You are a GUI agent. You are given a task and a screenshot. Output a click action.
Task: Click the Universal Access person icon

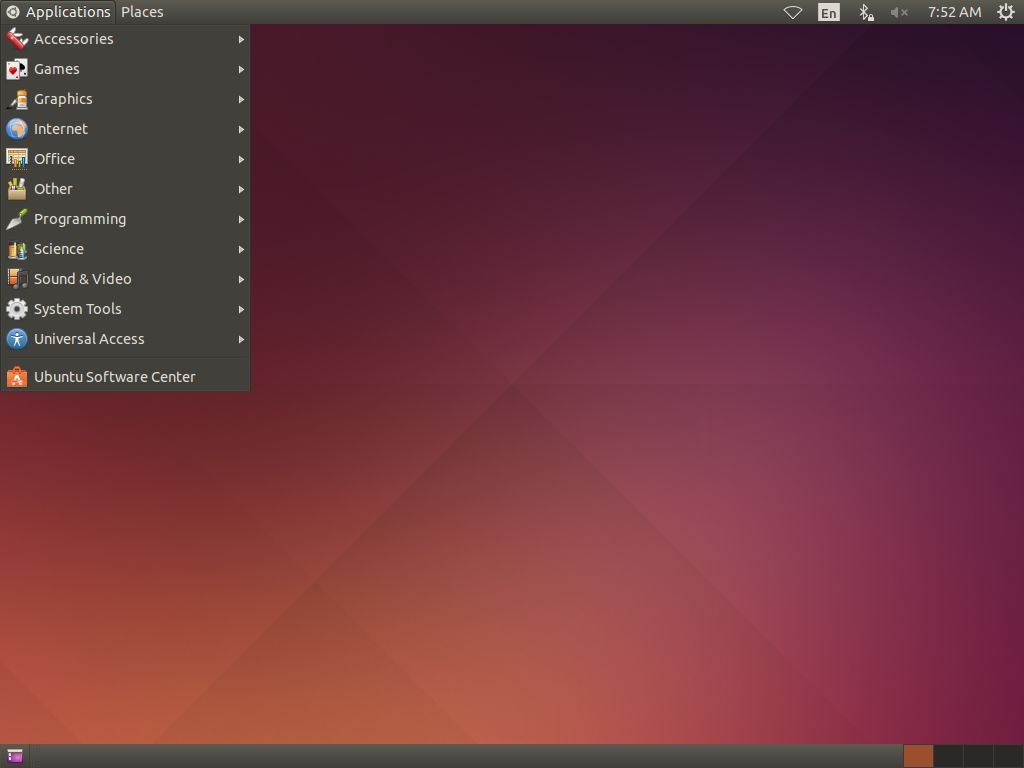point(17,339)
